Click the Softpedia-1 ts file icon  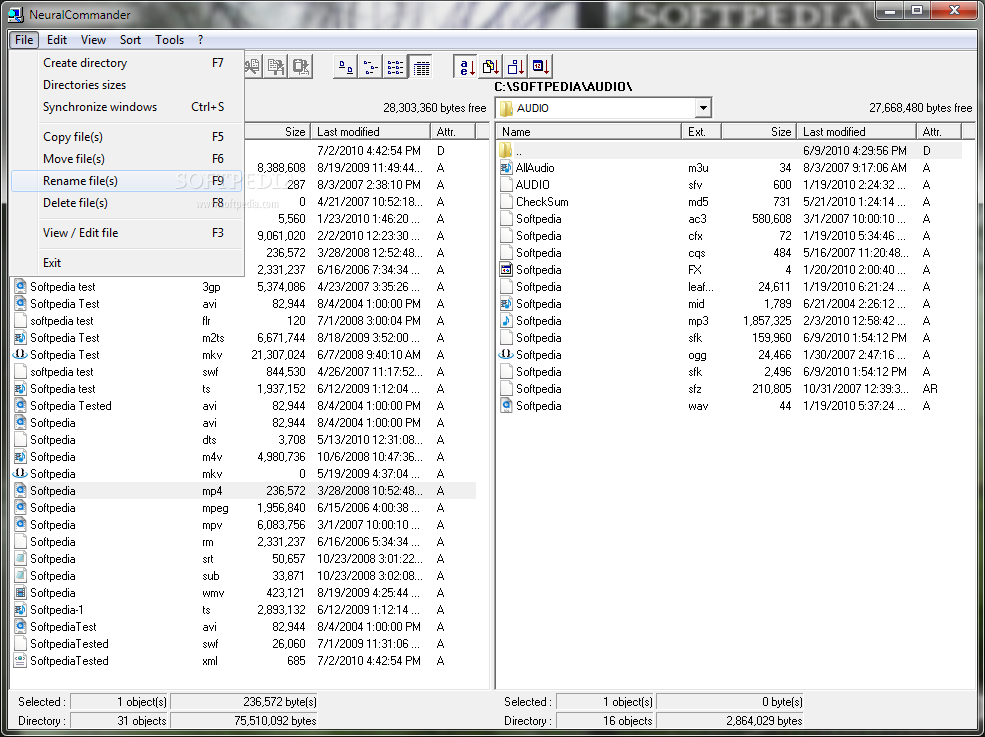(20, 609)
